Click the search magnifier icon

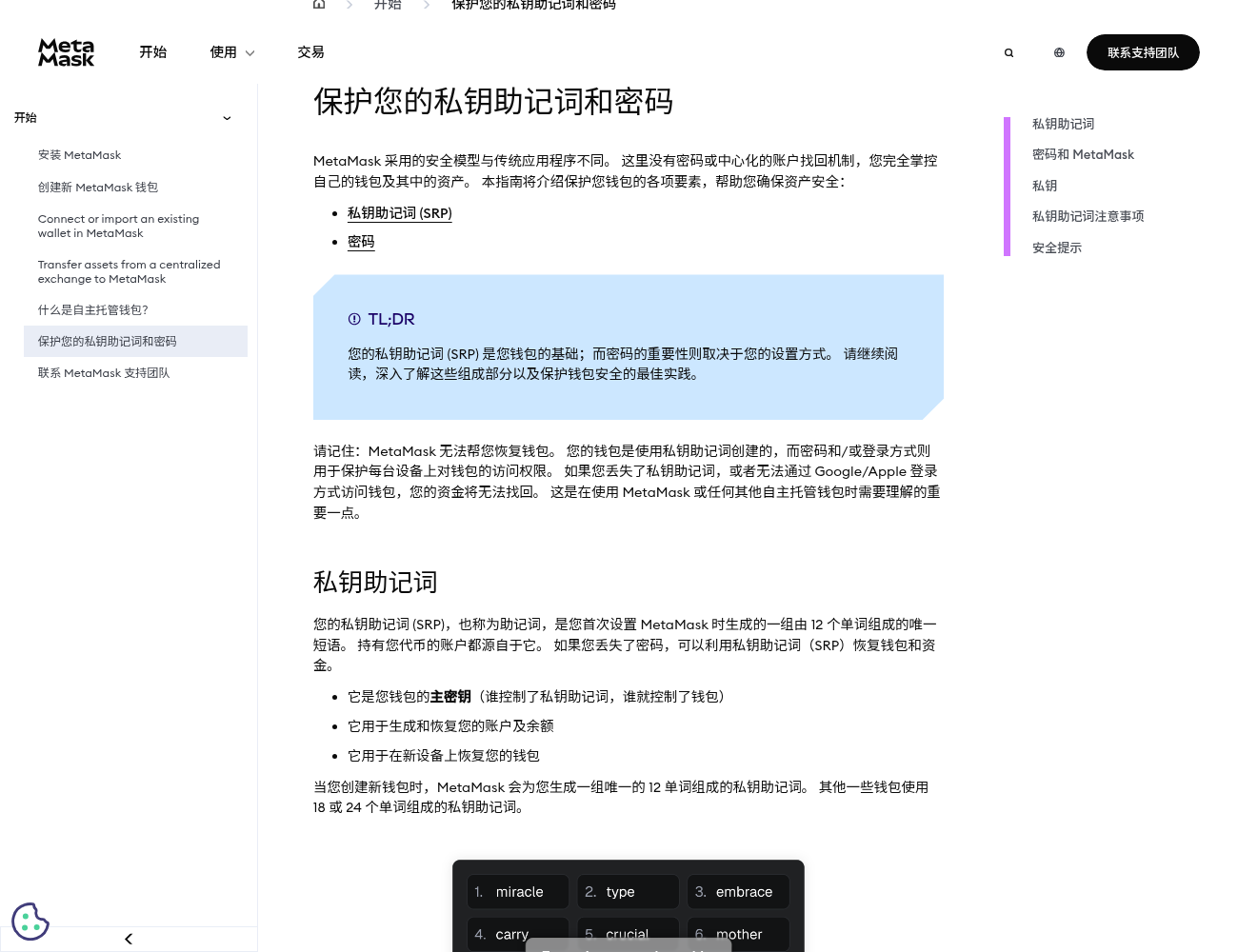[x=1008, y=53]
